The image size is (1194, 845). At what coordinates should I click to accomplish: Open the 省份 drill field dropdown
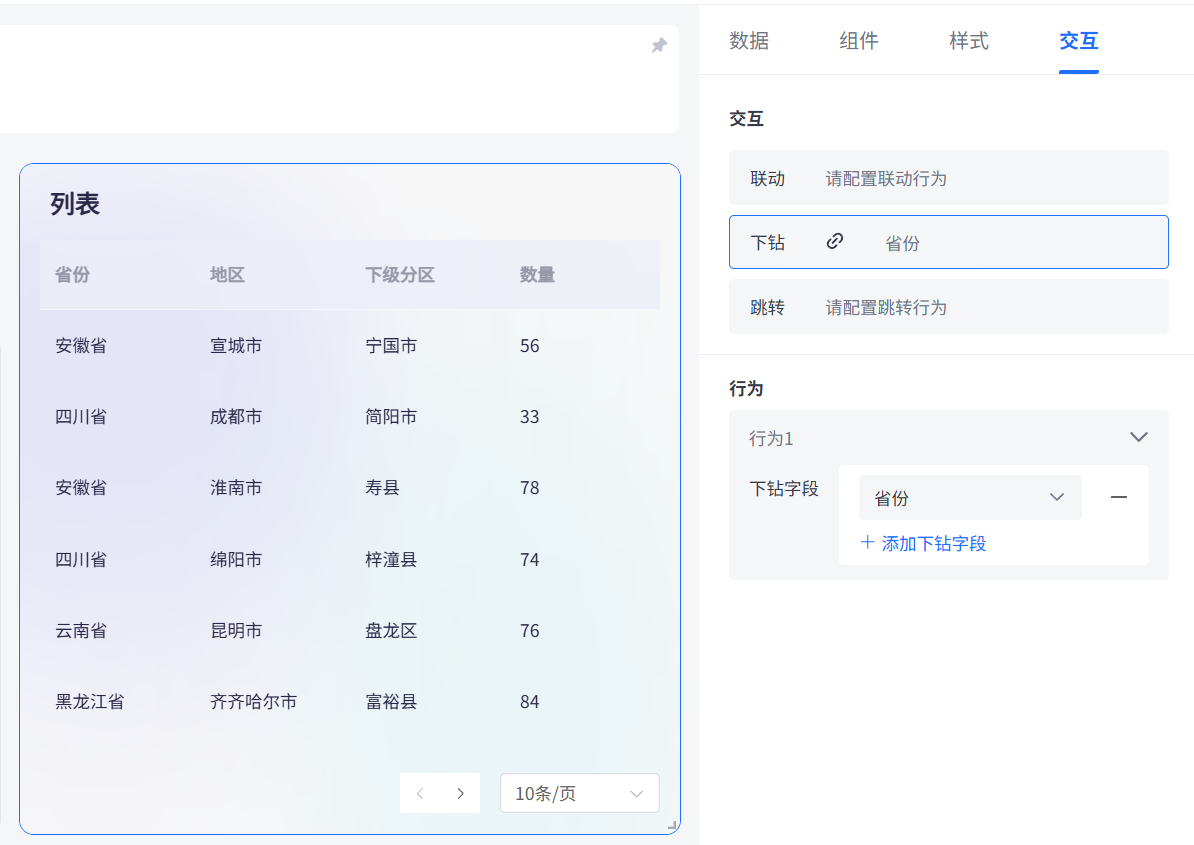tap(969, 498)
